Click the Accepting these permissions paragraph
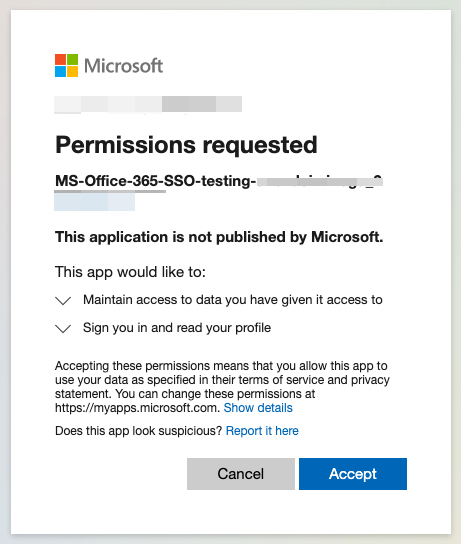 pos(222,387)
